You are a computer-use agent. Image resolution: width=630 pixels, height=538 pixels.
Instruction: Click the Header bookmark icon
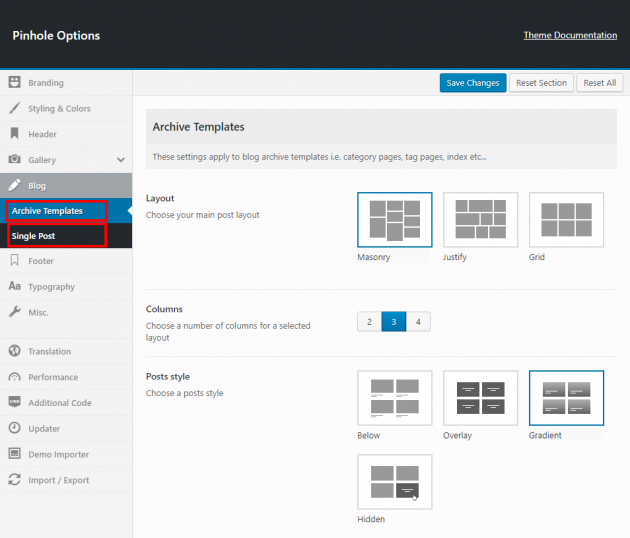[x=14, y=133]
